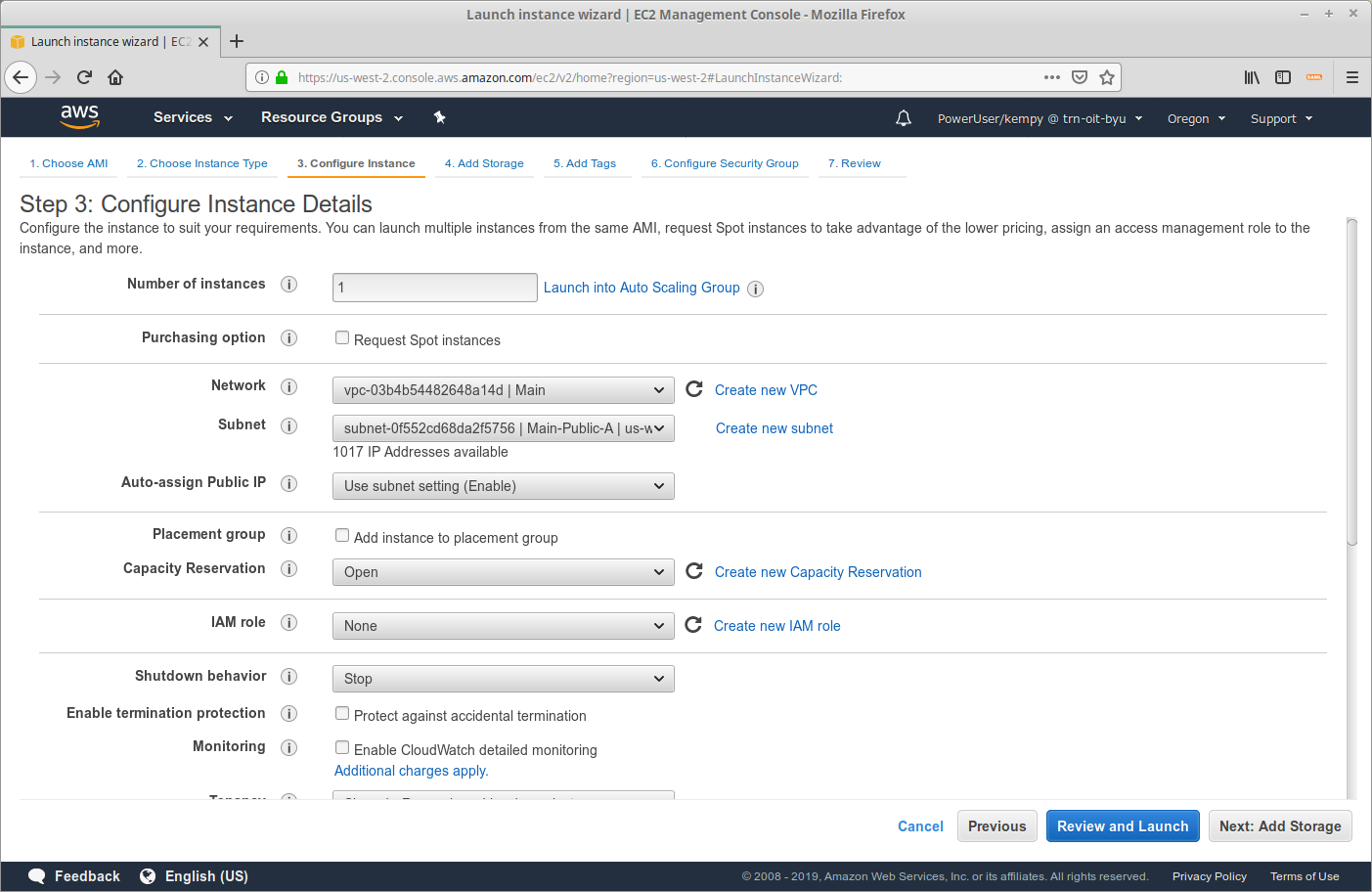
Task: Go to step 2 Choose Instance Type
Action: (202, 163)
